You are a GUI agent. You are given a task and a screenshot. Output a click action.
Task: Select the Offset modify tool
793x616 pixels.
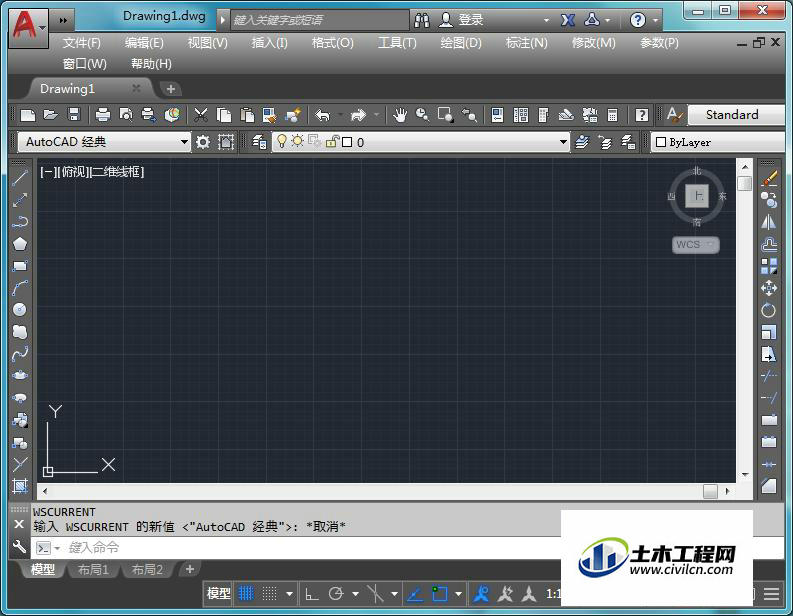coord(769,244)
